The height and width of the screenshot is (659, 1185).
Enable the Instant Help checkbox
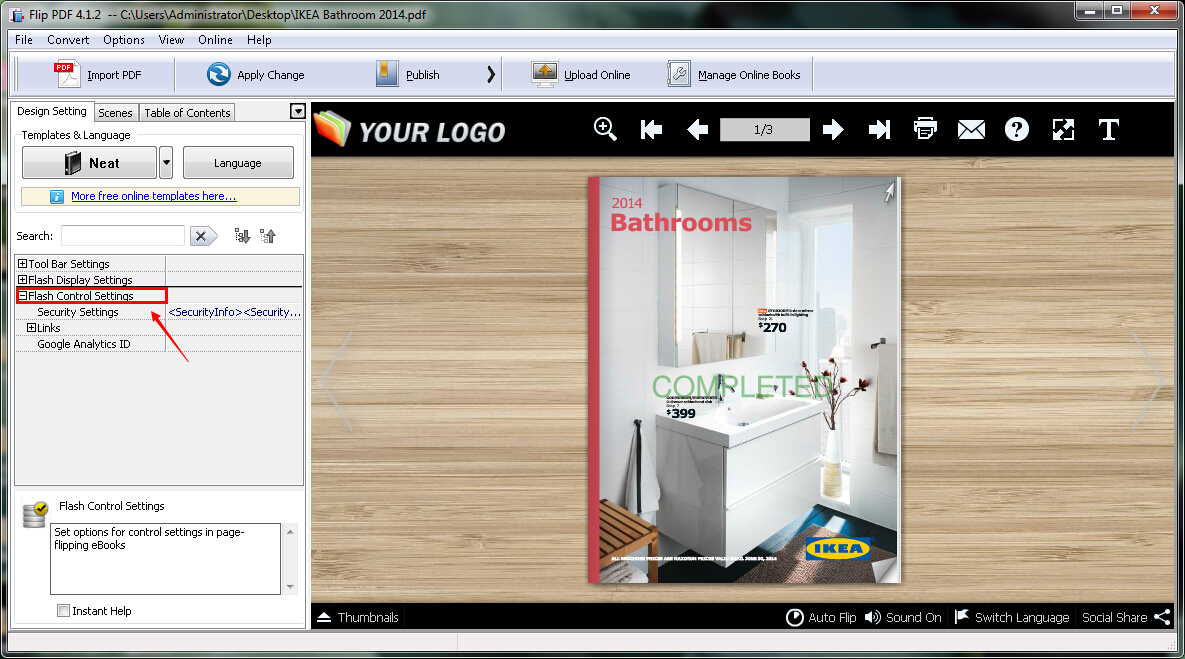pos(63,611)
